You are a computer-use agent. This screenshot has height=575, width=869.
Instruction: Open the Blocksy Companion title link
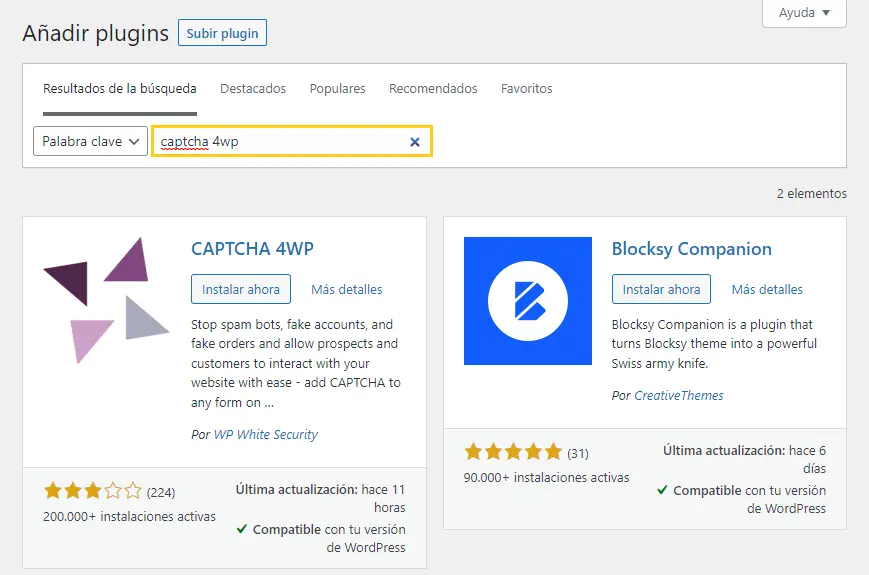click(691, 249)
